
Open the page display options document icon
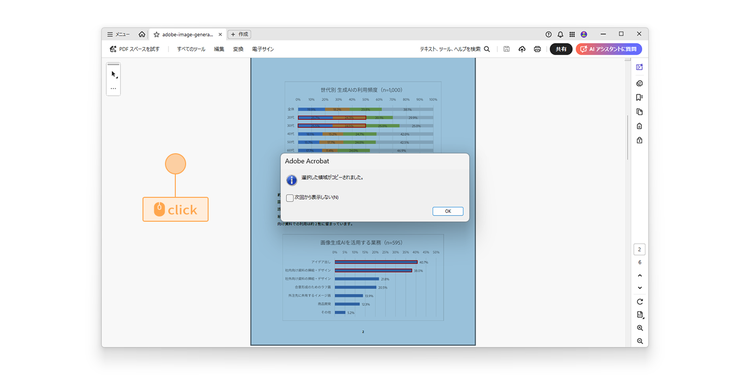tap(640, 315)
